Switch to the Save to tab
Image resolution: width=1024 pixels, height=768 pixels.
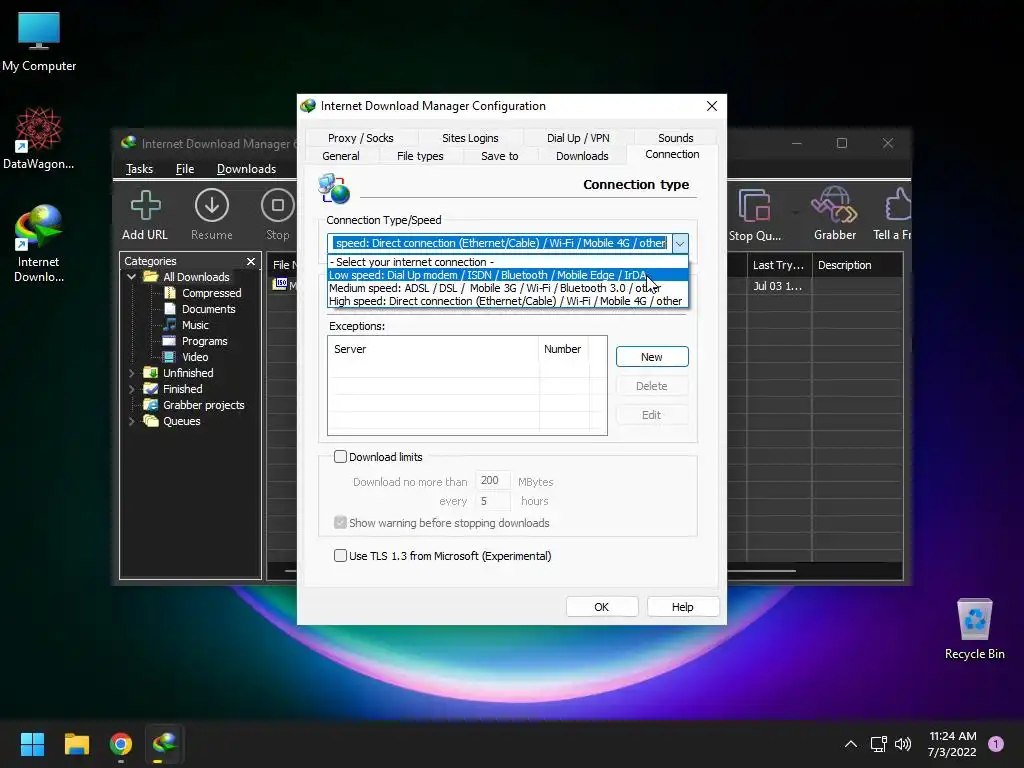tap(500, 156)
